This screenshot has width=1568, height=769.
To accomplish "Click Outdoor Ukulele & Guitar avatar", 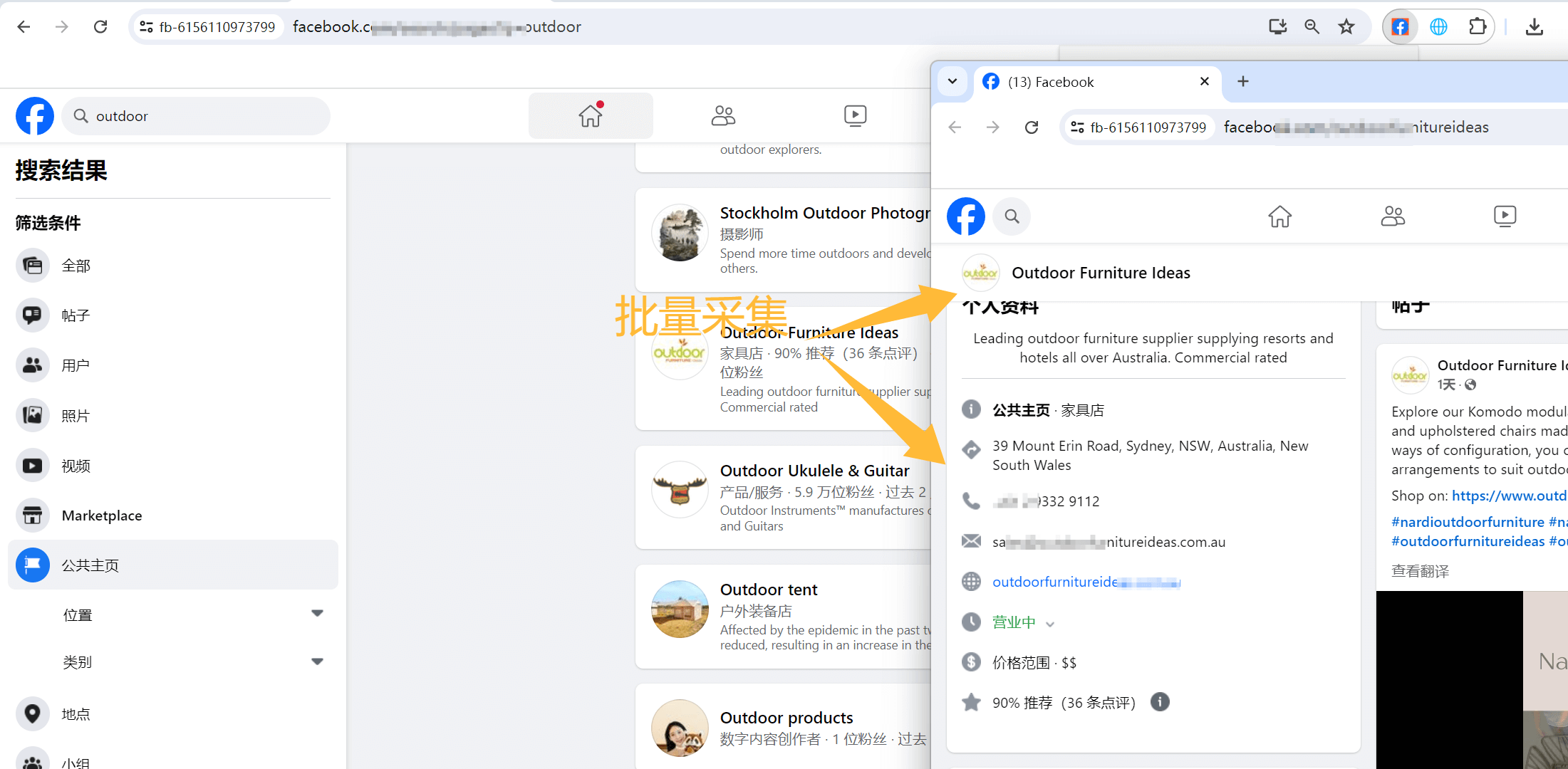I will [680, 490].
